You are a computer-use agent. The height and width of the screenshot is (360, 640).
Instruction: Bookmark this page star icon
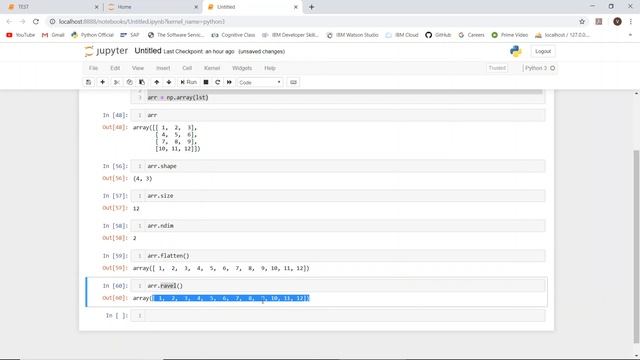click(582, 22)
